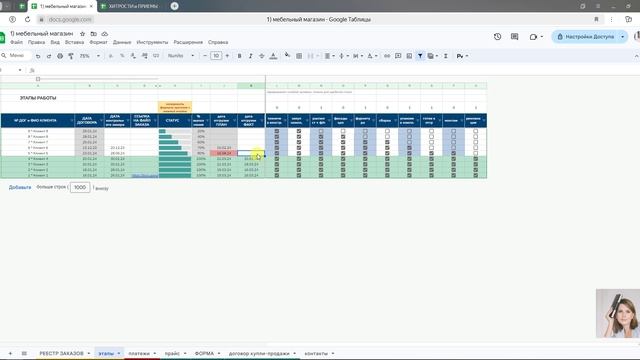
Task: Open the name box dropdown arrow
Action: coord(20,70)
